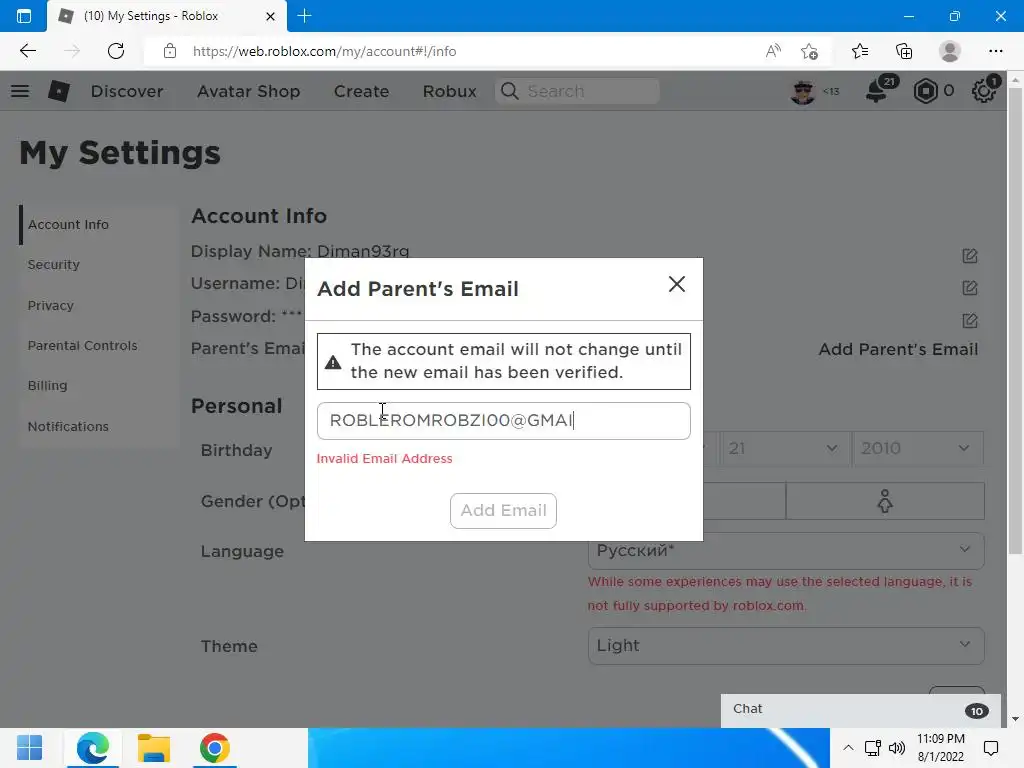The image size is (1024, 768).
Task: Click the Microsoft Edge taskbar icon
Action: pos(93,748)
